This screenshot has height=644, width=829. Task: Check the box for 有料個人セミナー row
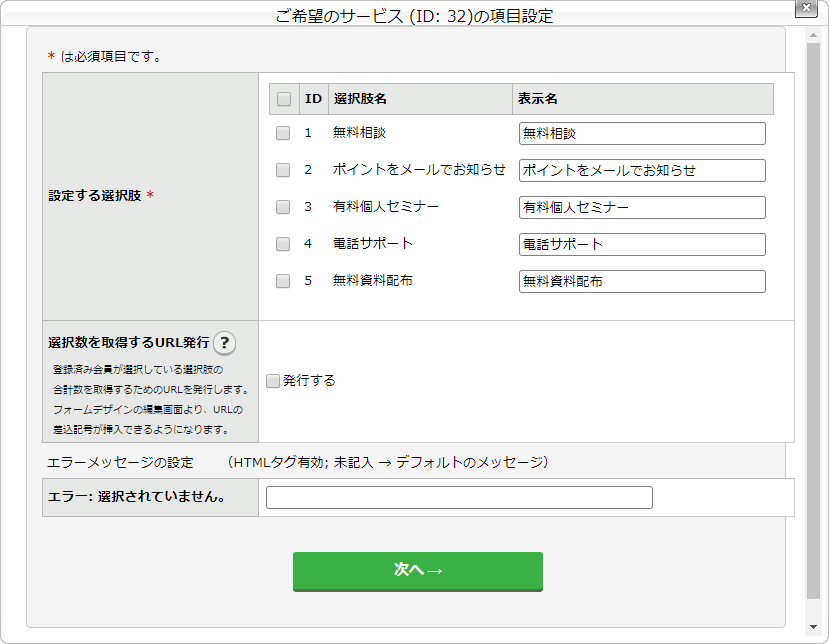click(283, 207)
